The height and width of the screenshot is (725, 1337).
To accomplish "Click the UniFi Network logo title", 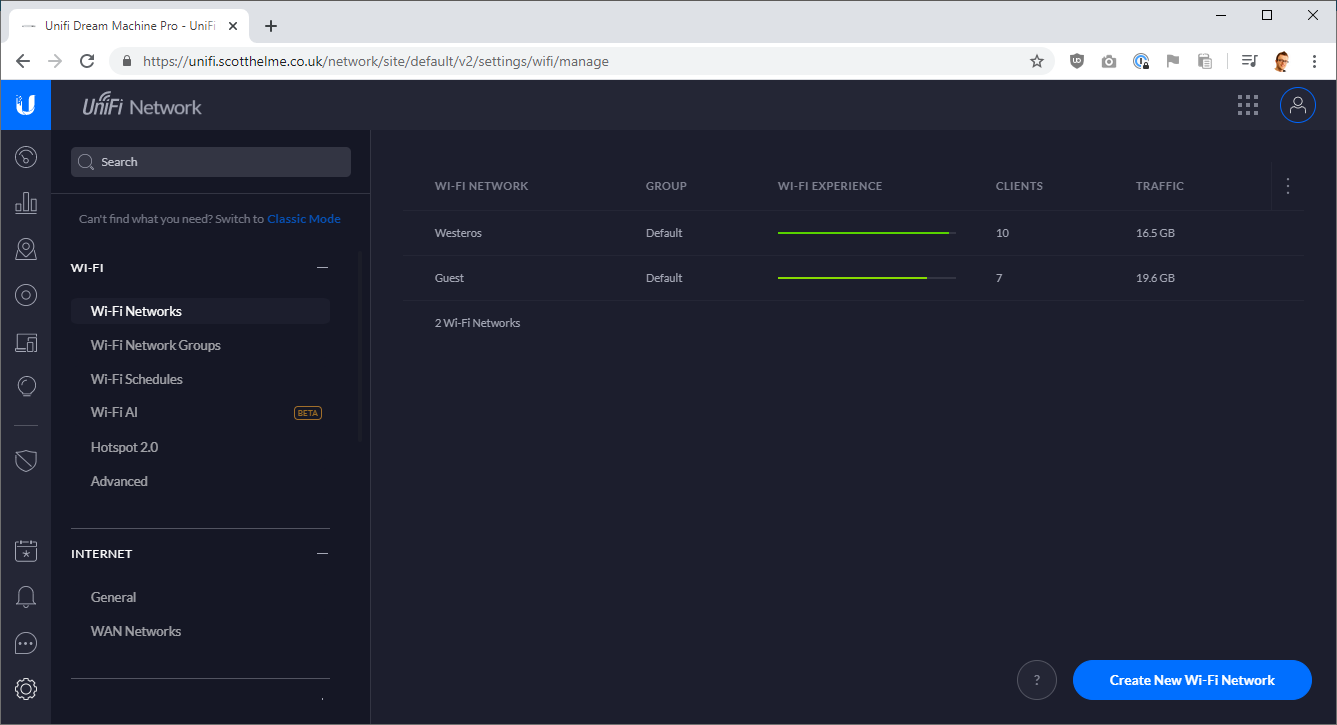I will tap(142, 106).
